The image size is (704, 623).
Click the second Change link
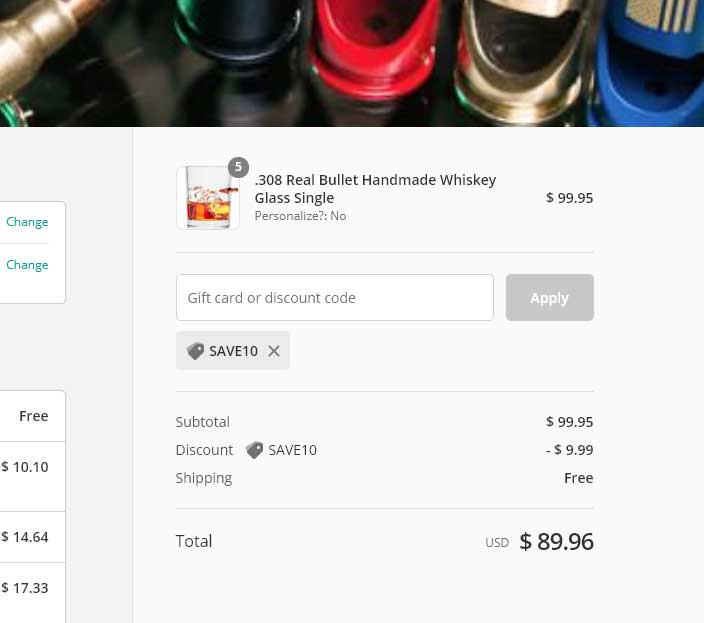click(27, 265)
